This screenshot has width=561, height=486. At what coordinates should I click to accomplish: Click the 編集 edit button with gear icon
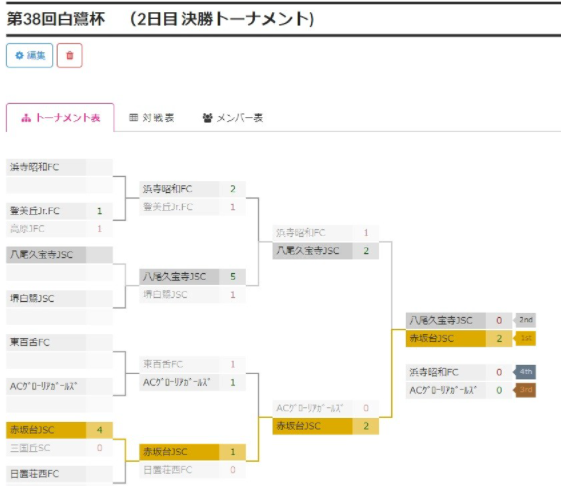pos(29,55)
